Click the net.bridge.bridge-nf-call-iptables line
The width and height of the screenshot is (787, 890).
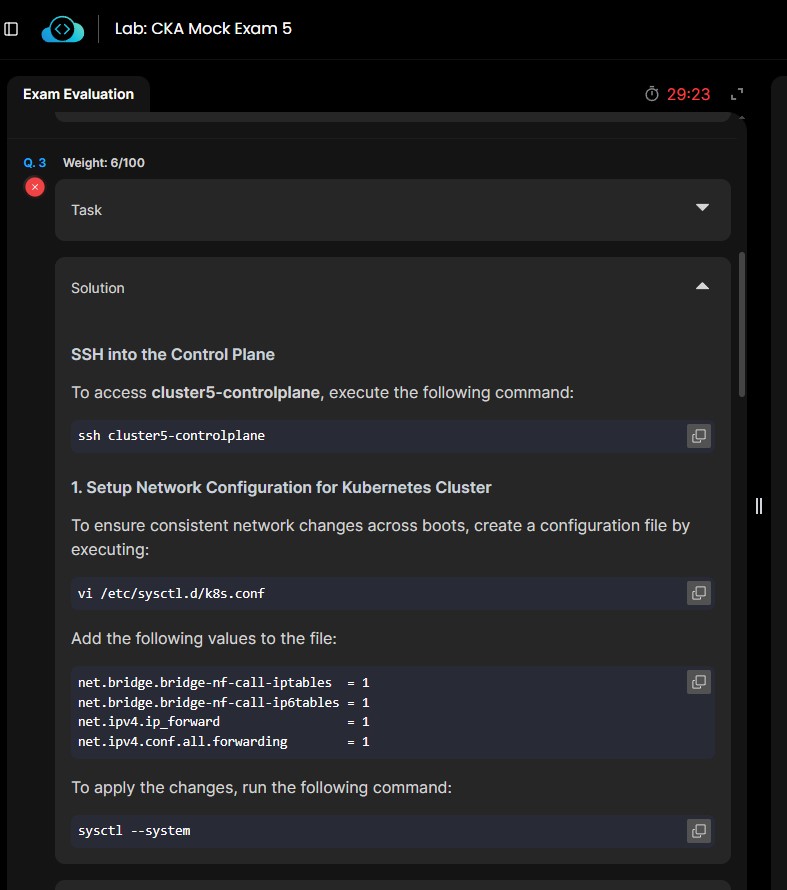click(224, 683)
